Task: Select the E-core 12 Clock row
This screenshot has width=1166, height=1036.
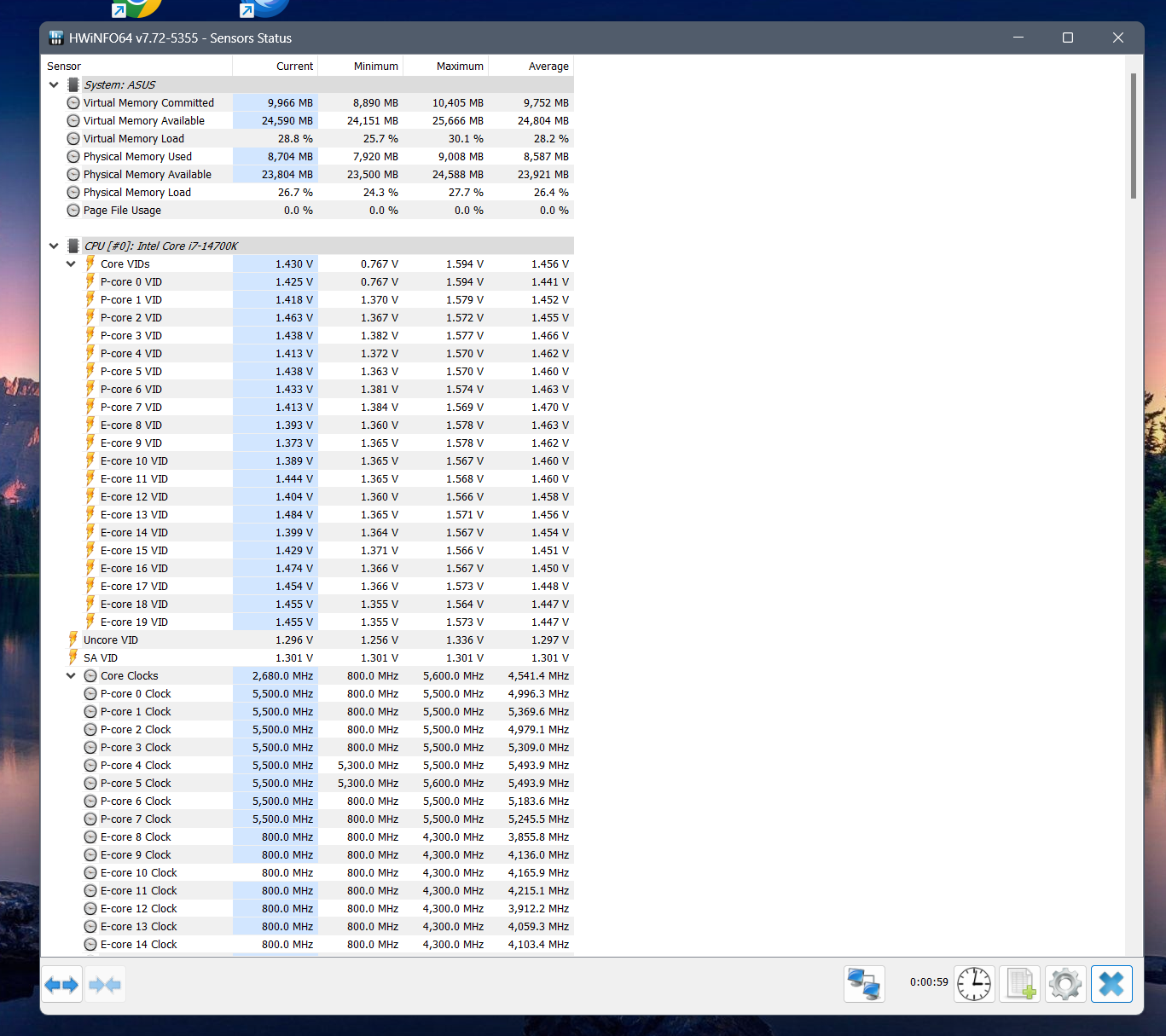Action: 307,908
